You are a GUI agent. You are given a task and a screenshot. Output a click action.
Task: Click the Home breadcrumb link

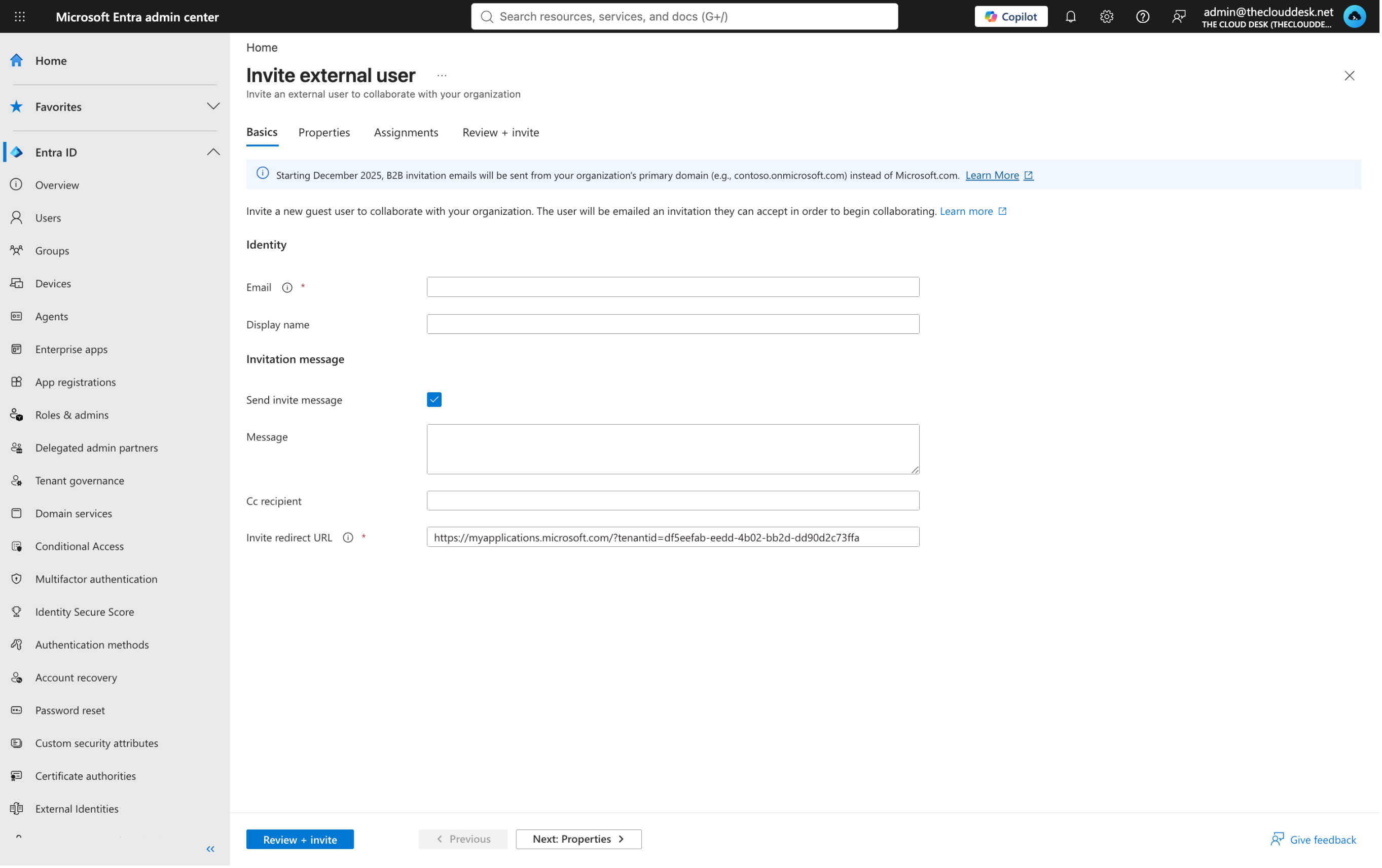point(262,47)
